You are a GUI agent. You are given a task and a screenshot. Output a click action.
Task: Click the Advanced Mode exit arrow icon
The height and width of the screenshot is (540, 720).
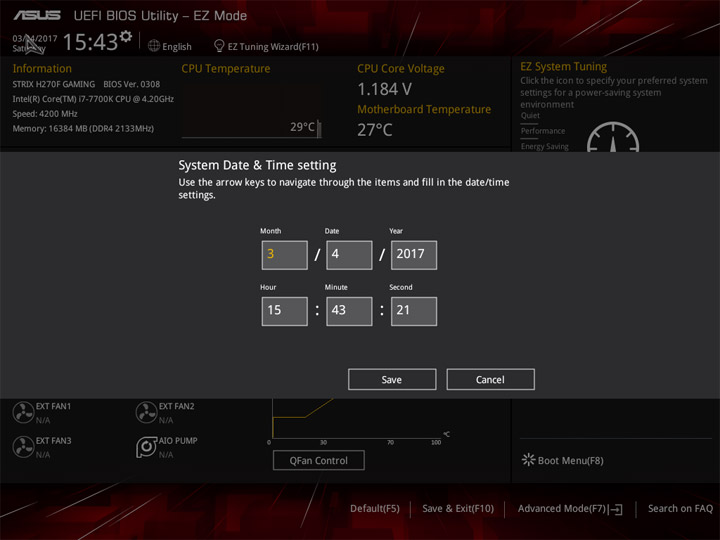click(x=615, y=509)
